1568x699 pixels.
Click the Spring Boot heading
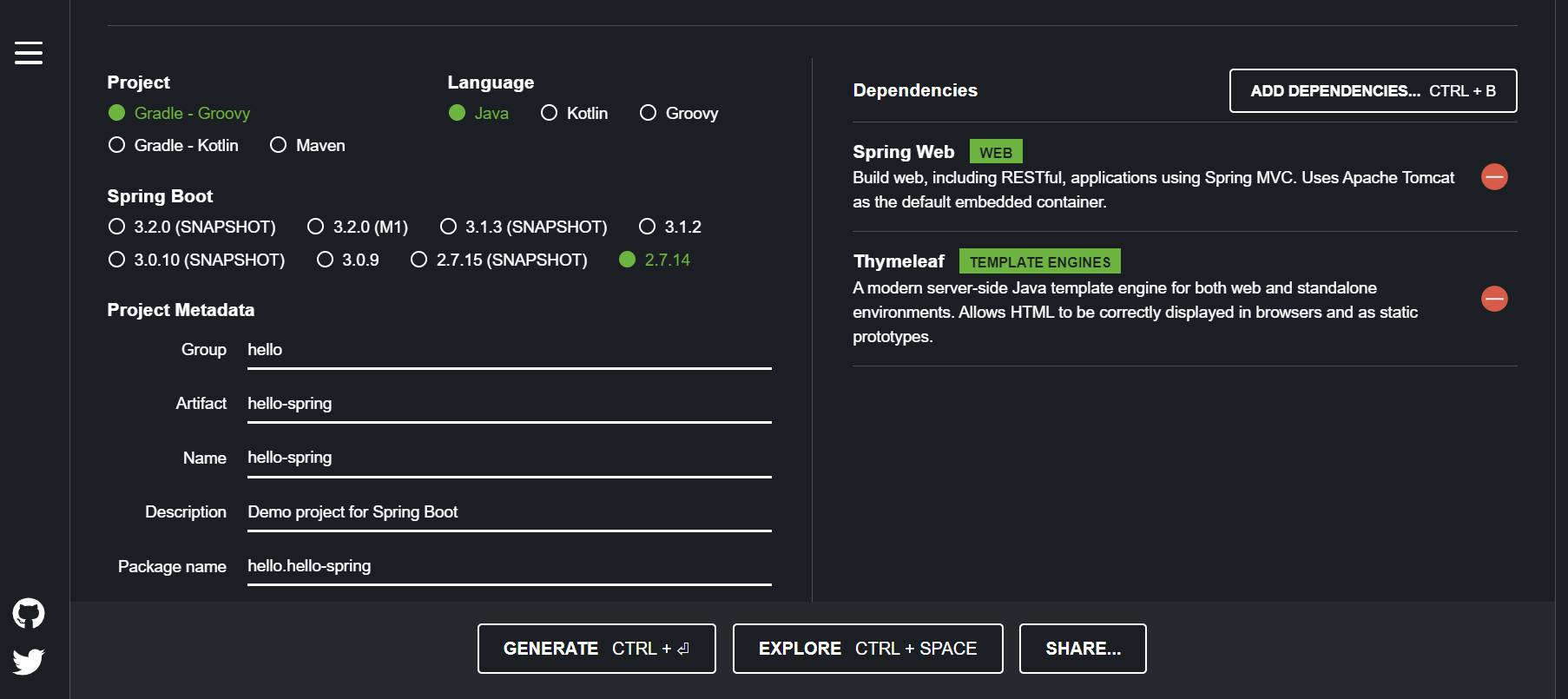pos(160,196)
